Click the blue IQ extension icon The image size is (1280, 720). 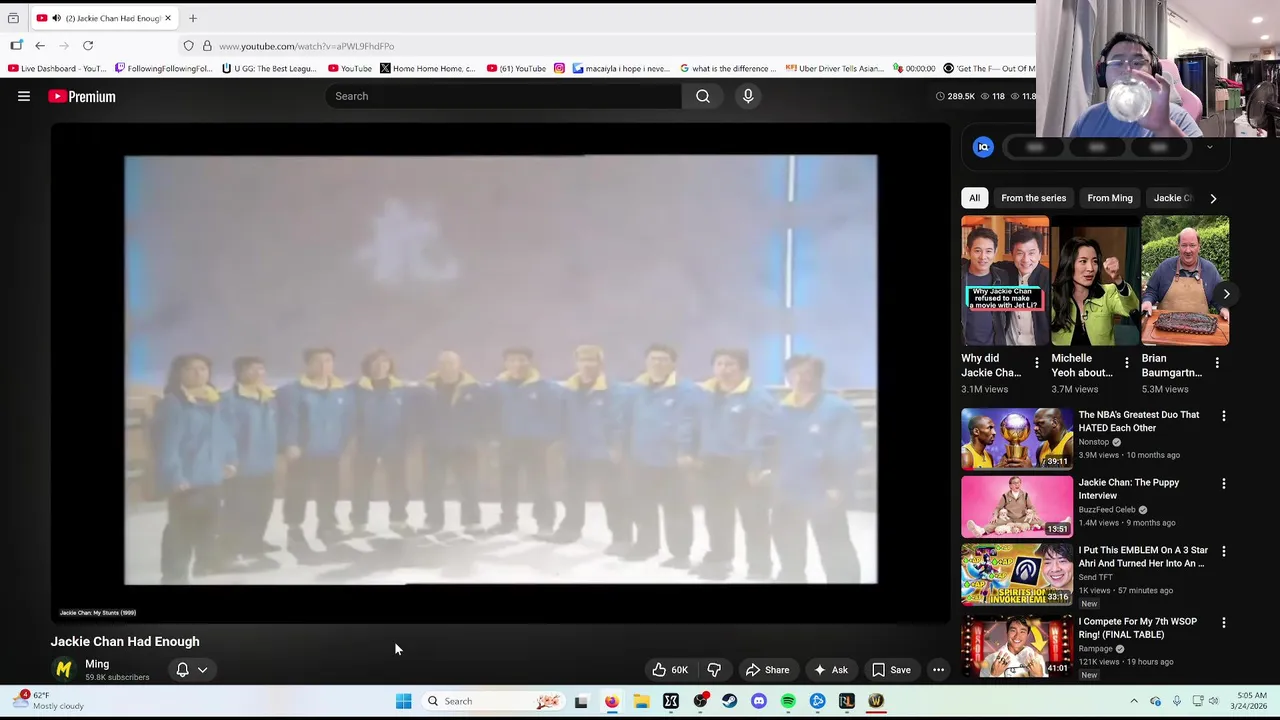tap(983, 147)
